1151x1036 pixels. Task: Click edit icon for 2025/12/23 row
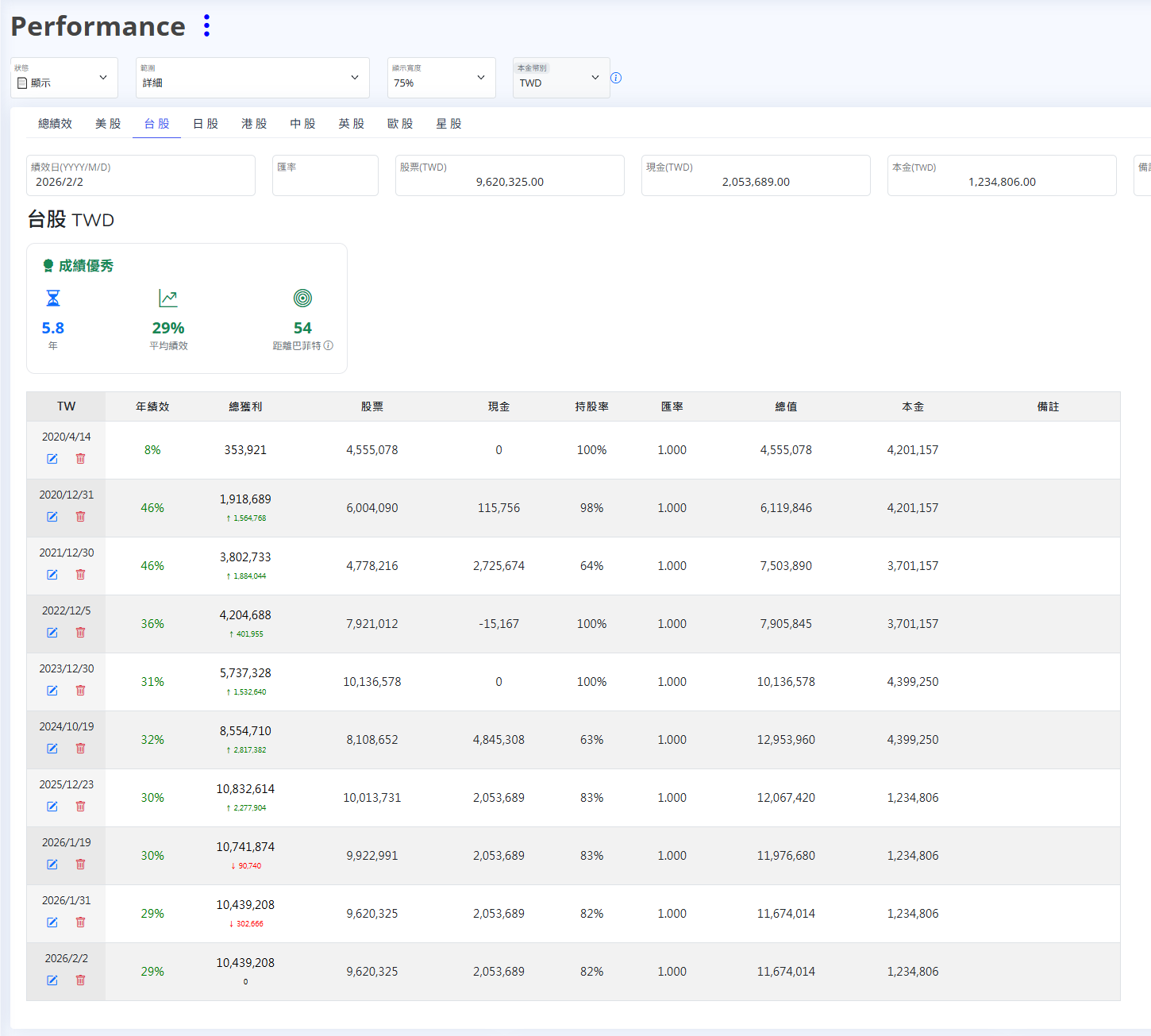[x=52, y=807]
